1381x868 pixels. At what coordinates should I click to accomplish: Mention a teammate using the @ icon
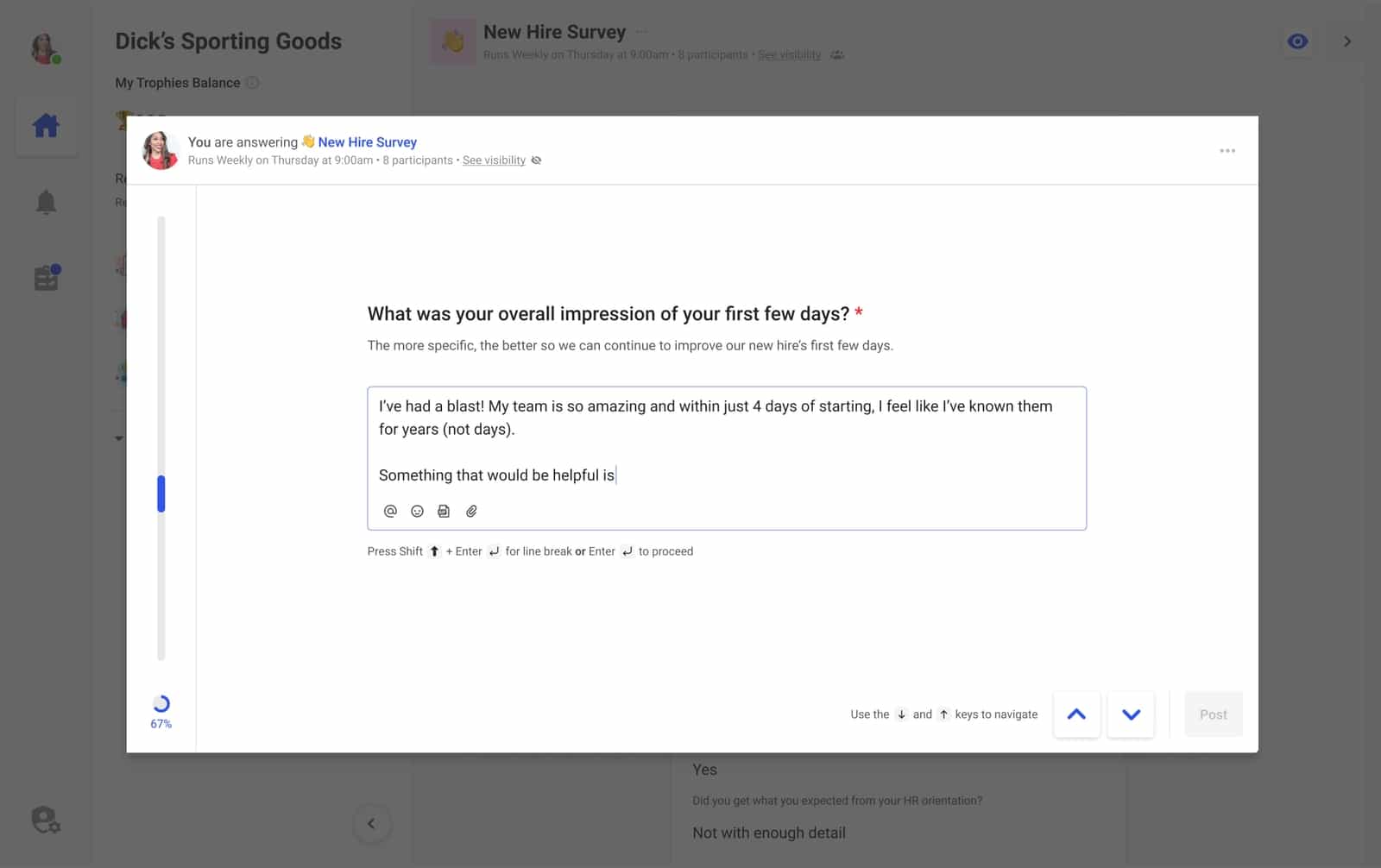[390, 511]
